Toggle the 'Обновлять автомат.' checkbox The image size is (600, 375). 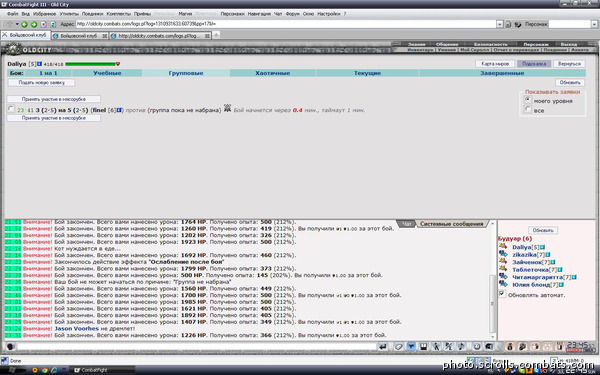tap(502, 294)
